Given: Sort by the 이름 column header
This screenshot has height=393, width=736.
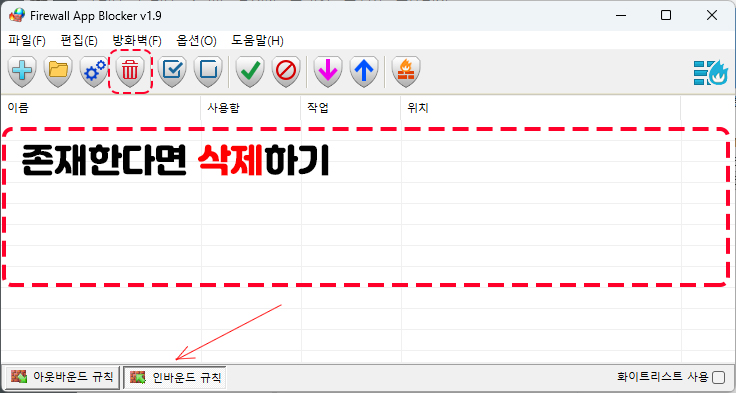Looking at the screenshot, I should click(x=100, y=108).
